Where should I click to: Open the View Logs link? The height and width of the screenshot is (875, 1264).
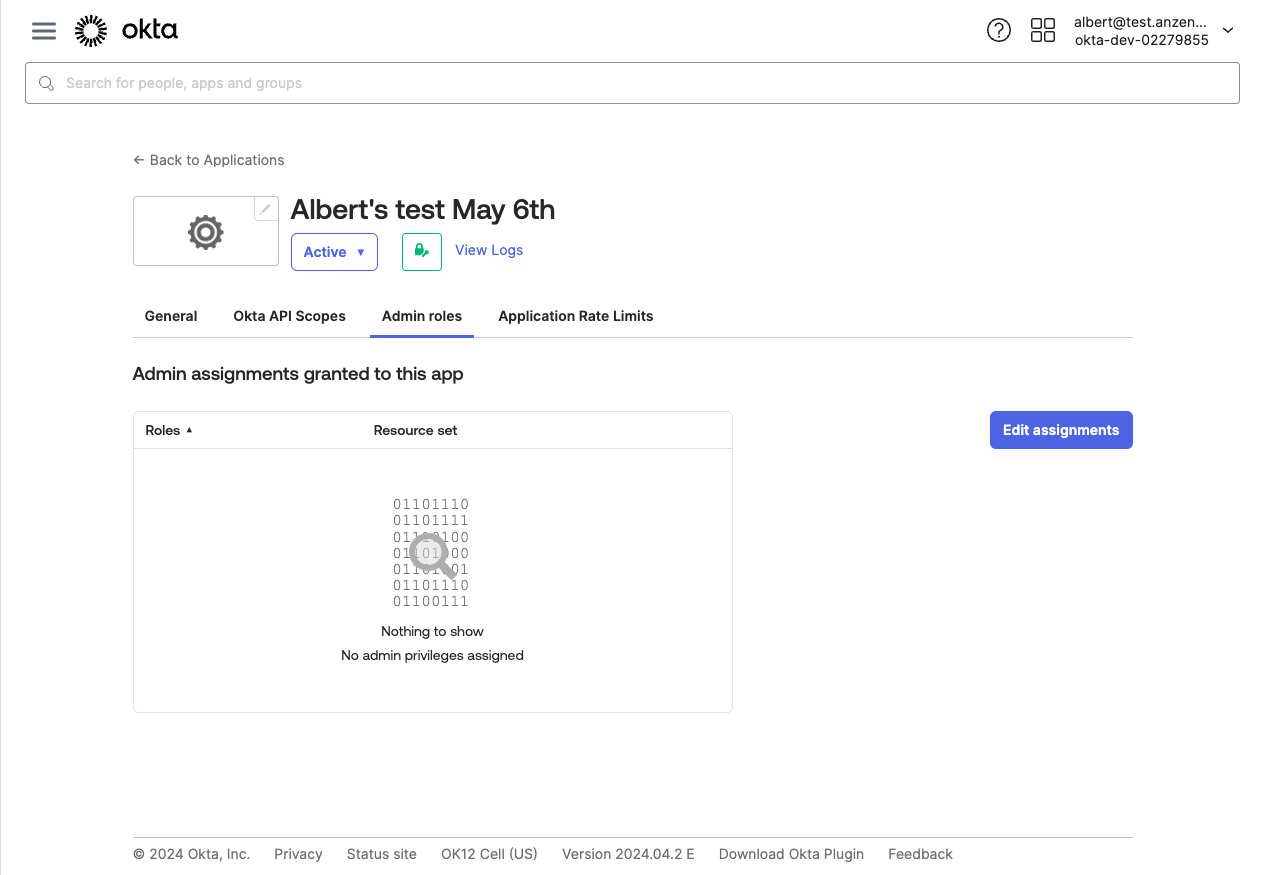click(x=489, y=250)
